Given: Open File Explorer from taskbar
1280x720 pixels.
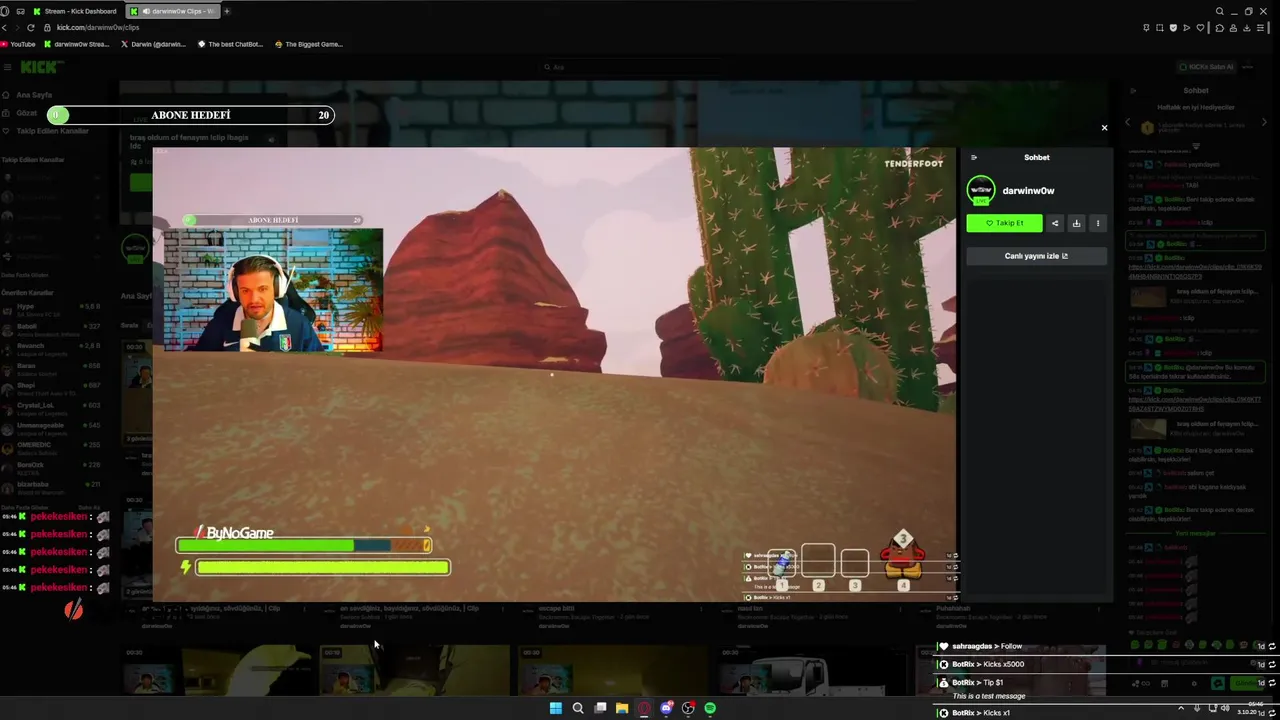Looking at the screenshot, I should 621,708.
